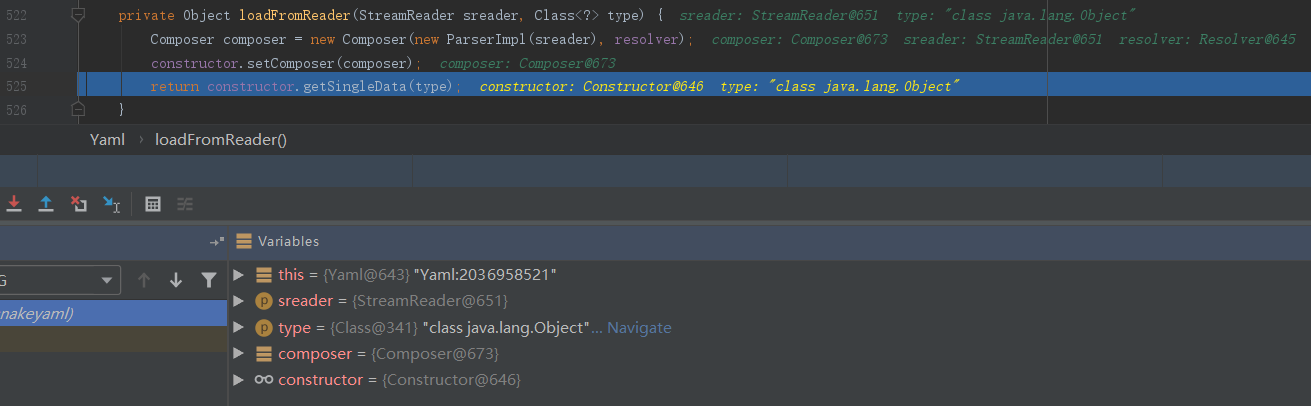Click the frames filter funnel icon

(x=208, y=280)
